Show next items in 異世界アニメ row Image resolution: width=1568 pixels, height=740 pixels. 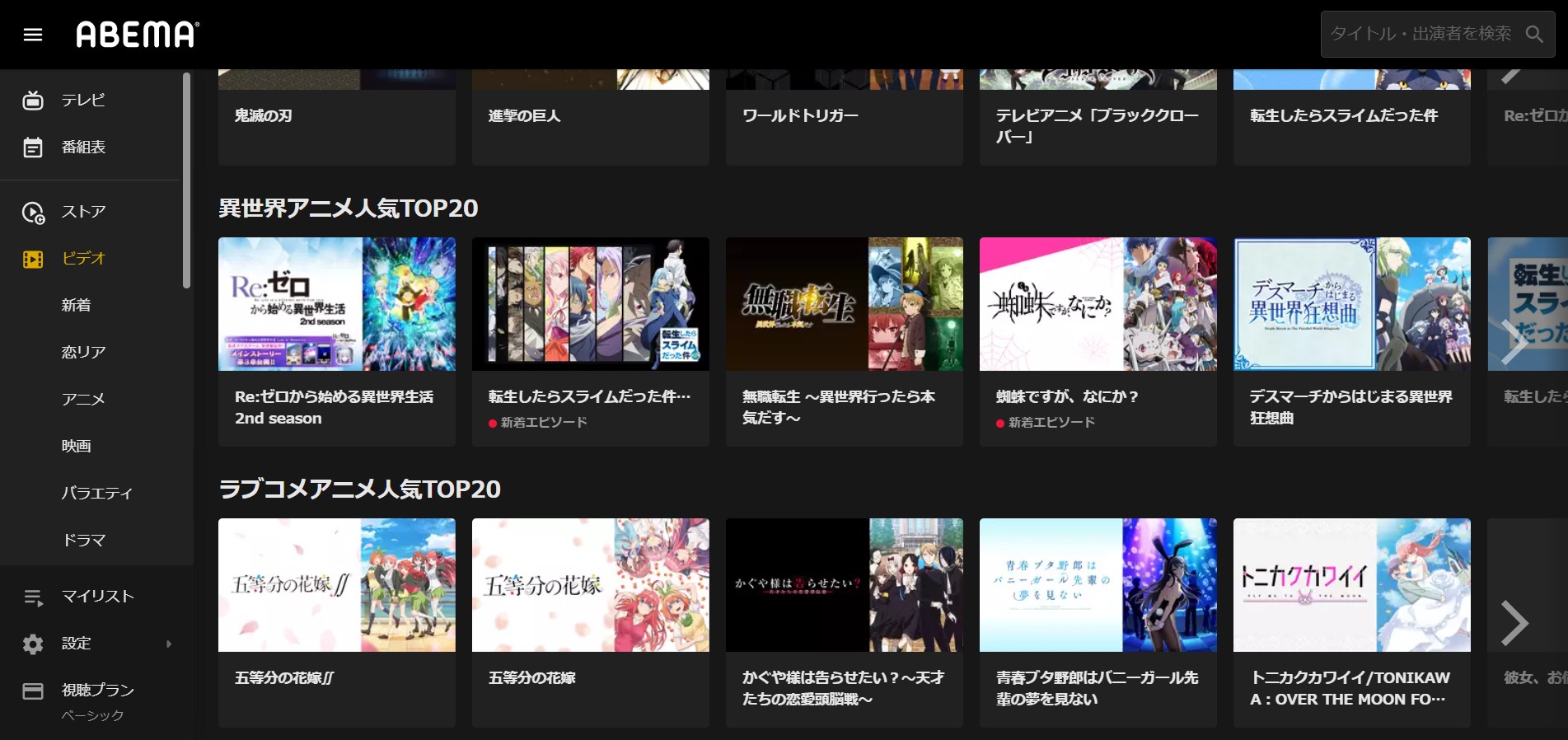[x=1514, y=341]
